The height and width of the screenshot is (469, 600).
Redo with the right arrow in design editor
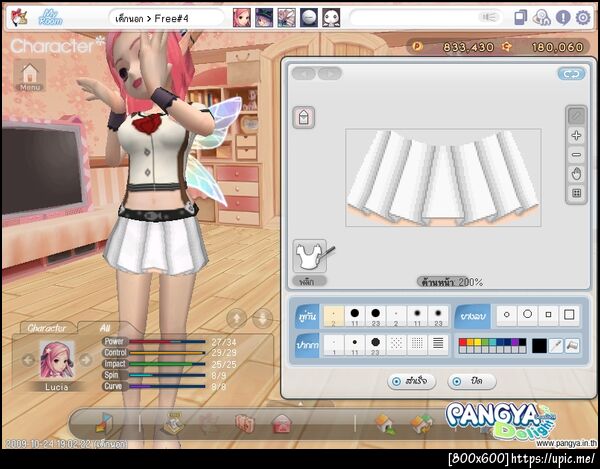tap(330, 73)
